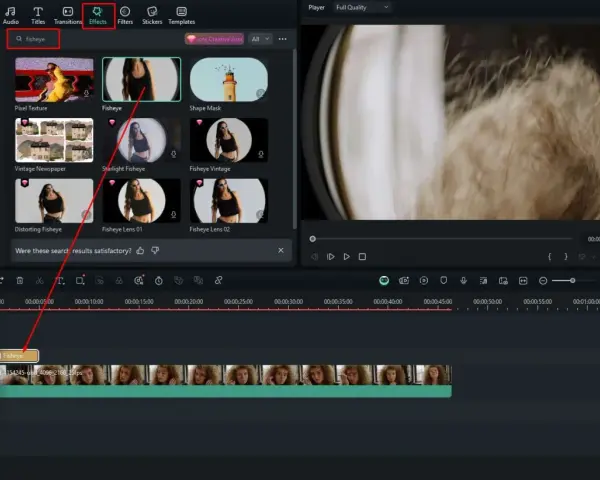Dismiss the search feedback bar

coord(281,250)
